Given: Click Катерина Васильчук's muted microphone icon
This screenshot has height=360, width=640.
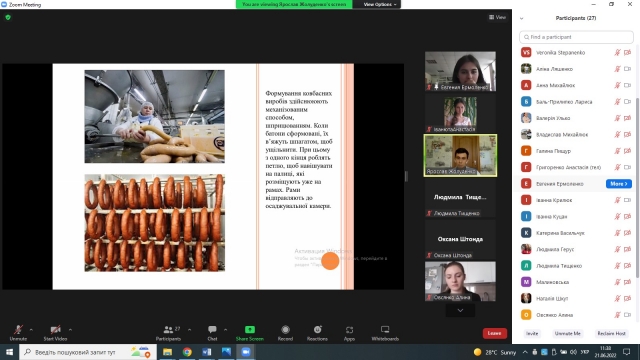Looking at the screenshot, I should coord(618,233).
